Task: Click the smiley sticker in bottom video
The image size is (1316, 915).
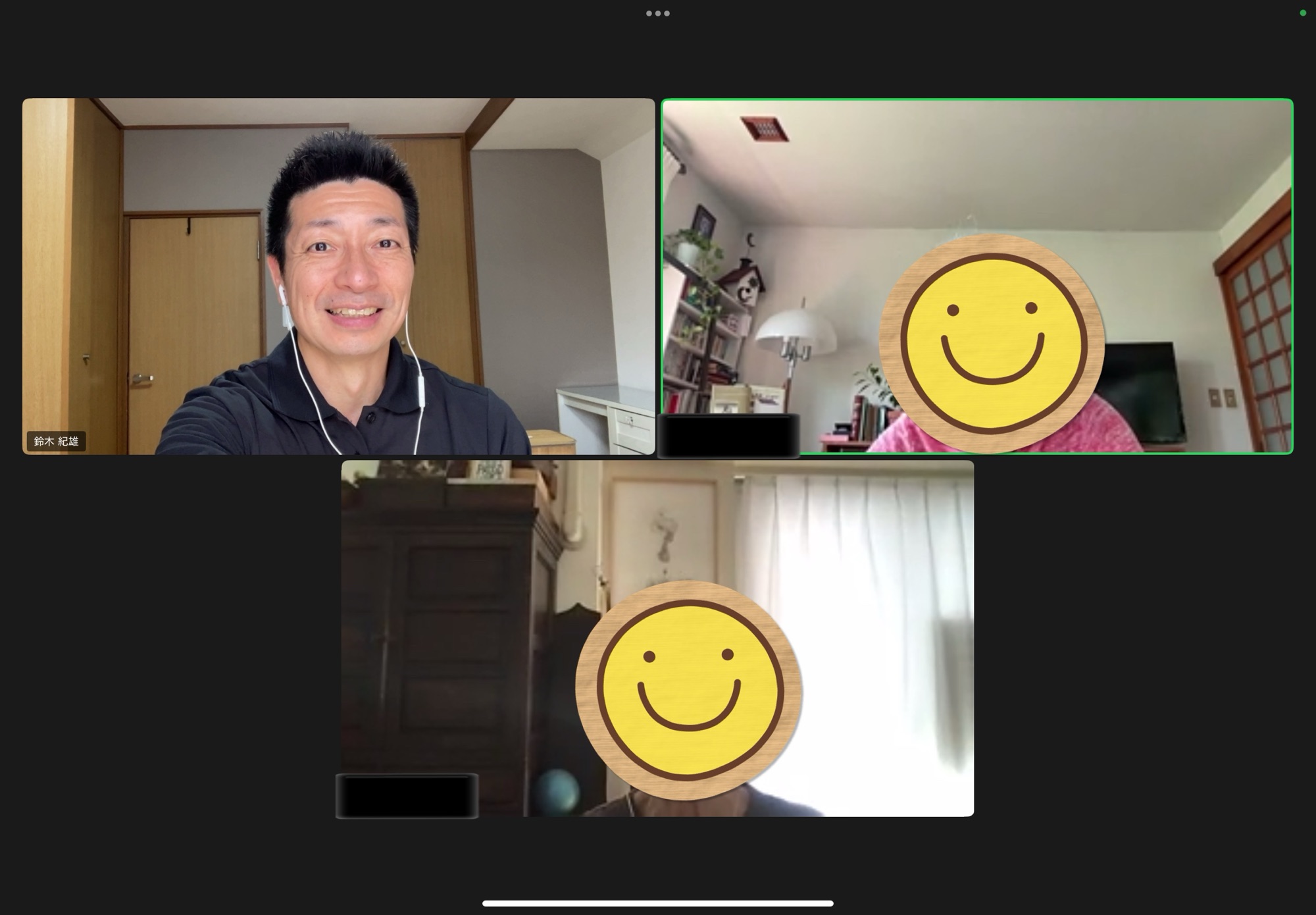Action: [x=688, y=690]
